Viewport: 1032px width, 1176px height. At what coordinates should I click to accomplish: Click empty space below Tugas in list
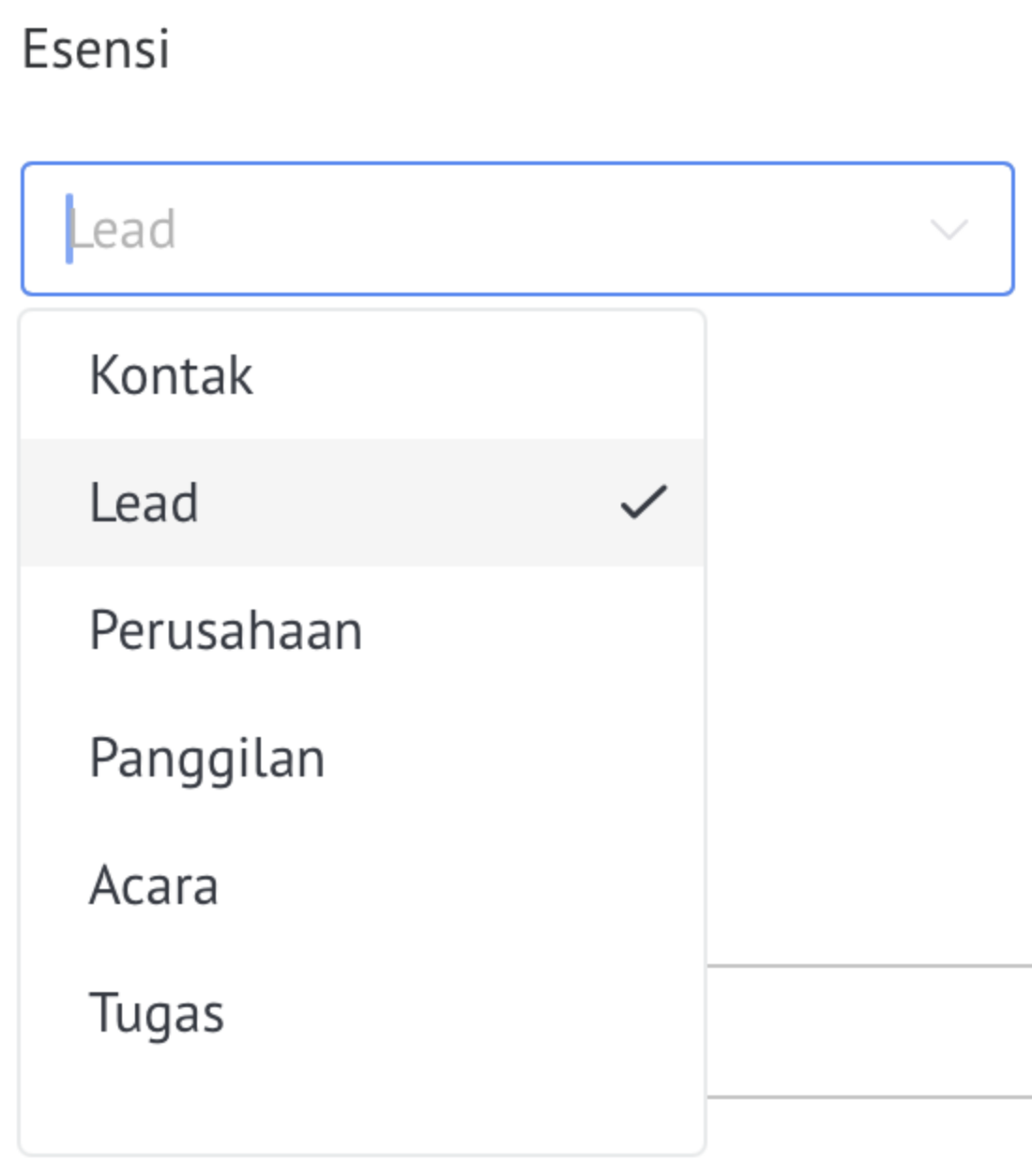(362, 1114)
